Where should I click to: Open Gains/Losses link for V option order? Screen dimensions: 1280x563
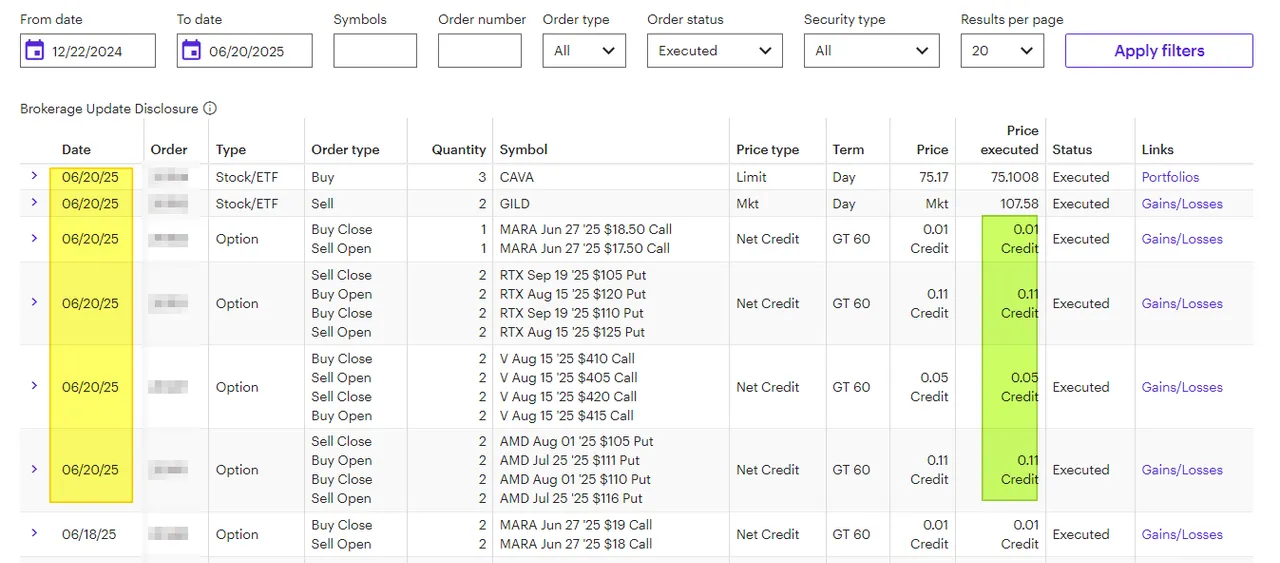click(1182, 387)
